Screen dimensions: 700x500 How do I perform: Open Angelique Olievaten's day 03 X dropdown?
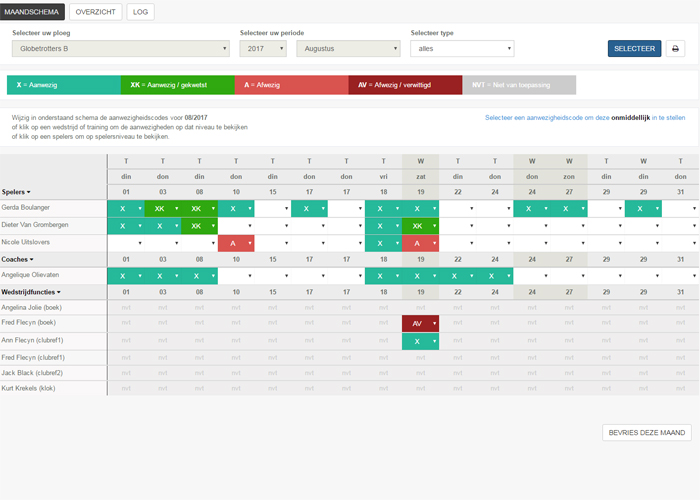[162, 276]
